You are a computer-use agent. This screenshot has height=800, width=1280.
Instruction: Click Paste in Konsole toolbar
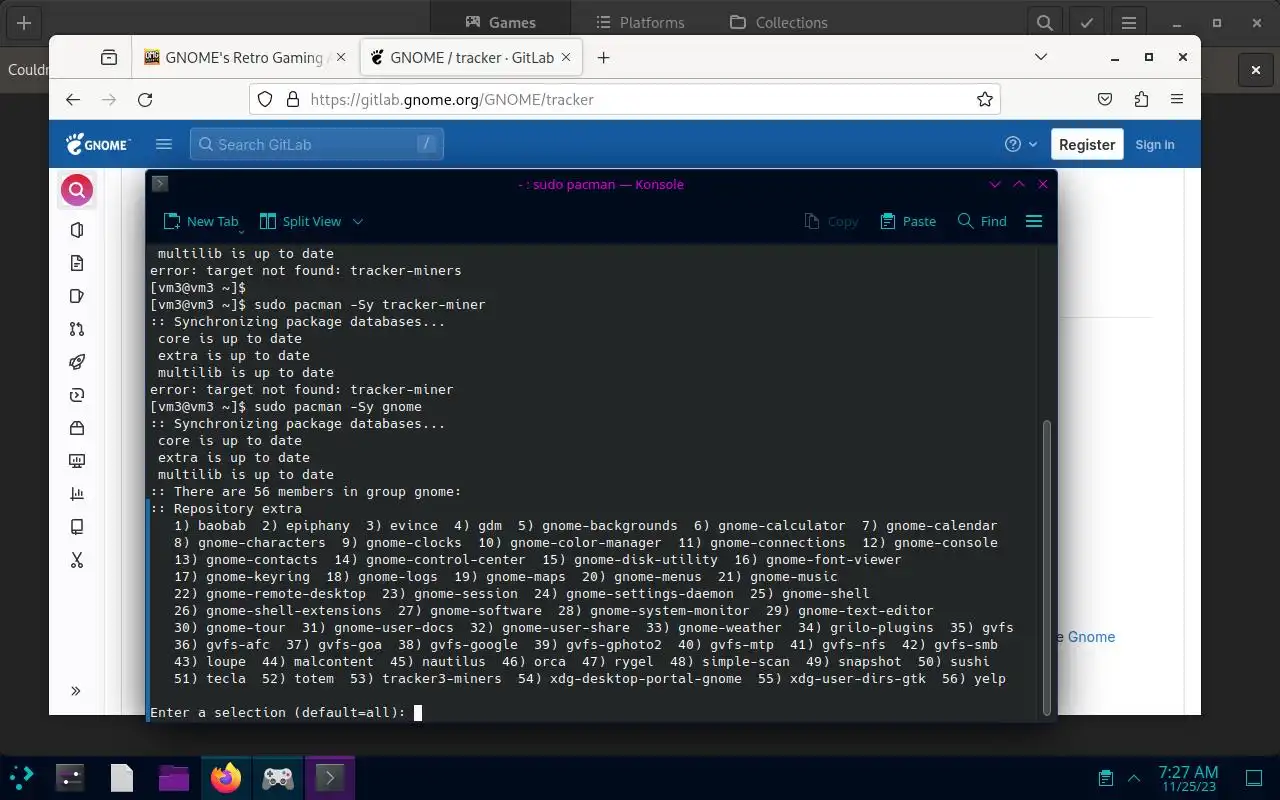pos(908,221)
